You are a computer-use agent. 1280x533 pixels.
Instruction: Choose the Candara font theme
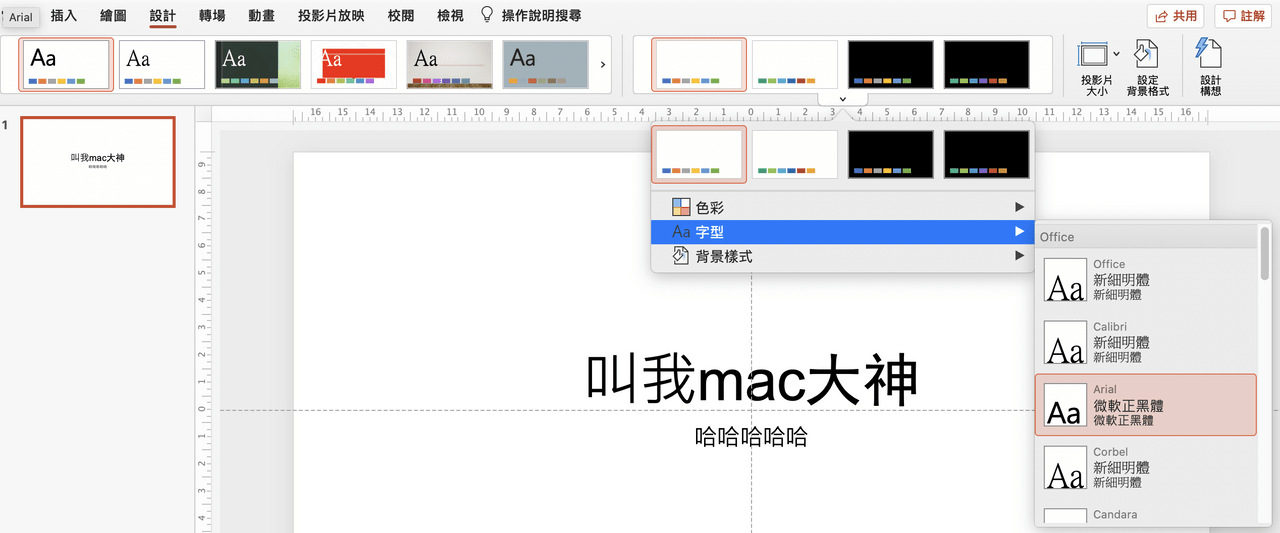click(1146, 516)
